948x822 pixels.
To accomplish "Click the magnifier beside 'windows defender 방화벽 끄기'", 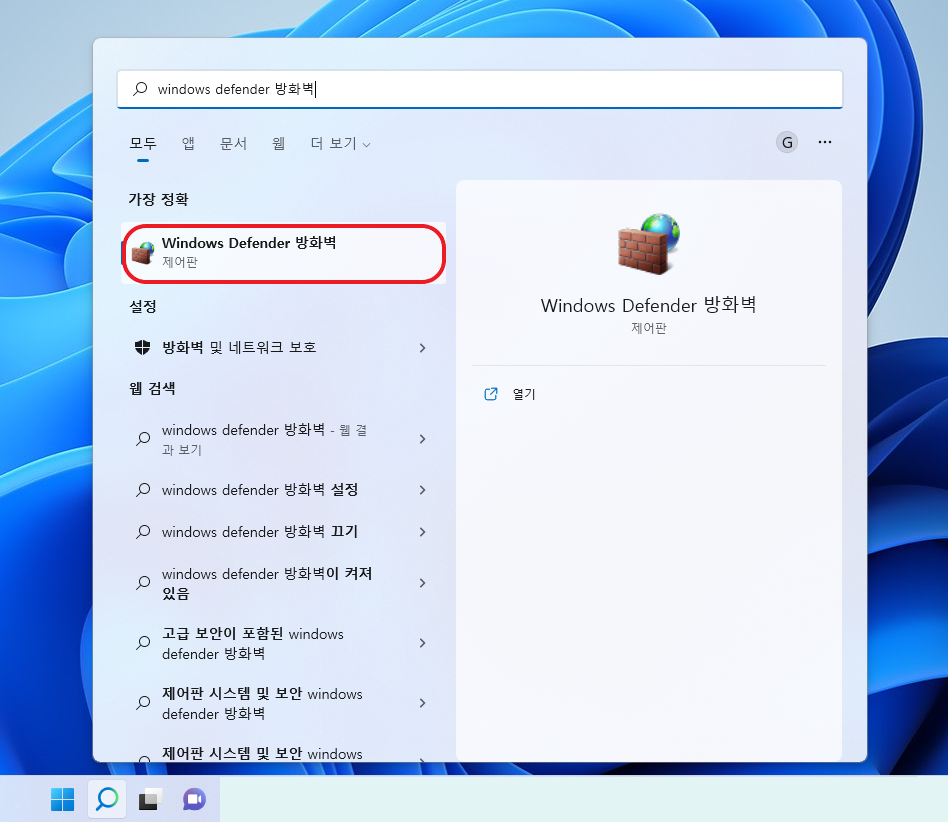I will pos(143,532).
